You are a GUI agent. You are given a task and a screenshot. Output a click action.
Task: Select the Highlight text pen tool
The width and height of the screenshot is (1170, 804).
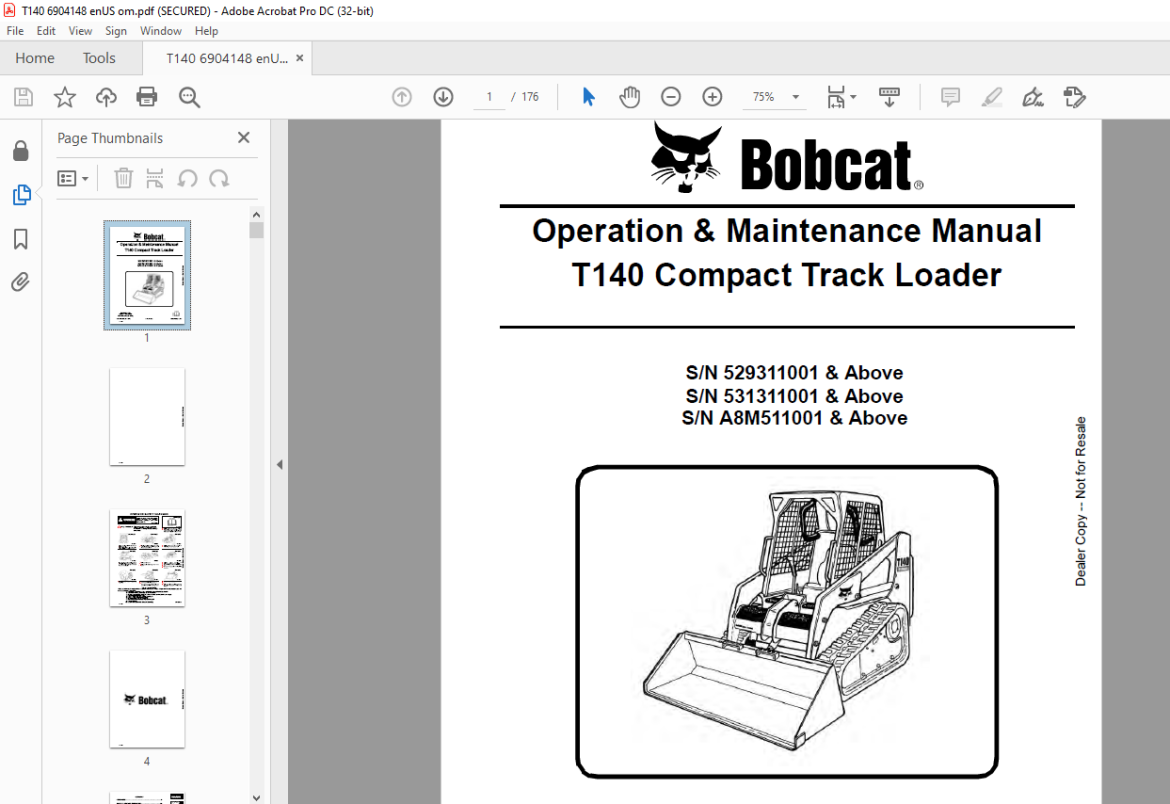(x=992, y=97)
